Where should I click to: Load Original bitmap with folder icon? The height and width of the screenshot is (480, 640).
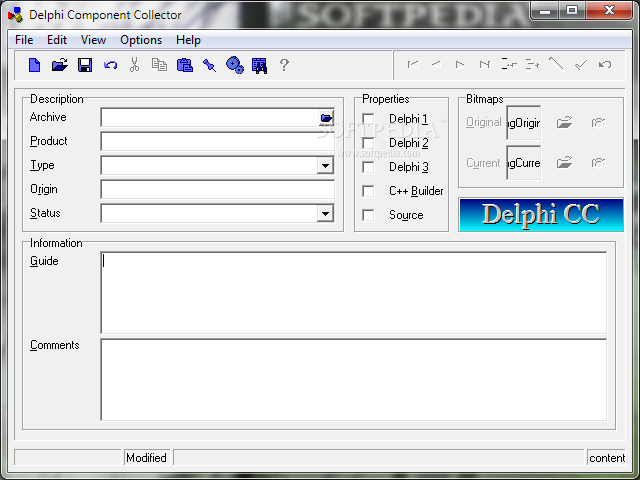[x=564, y=122]
